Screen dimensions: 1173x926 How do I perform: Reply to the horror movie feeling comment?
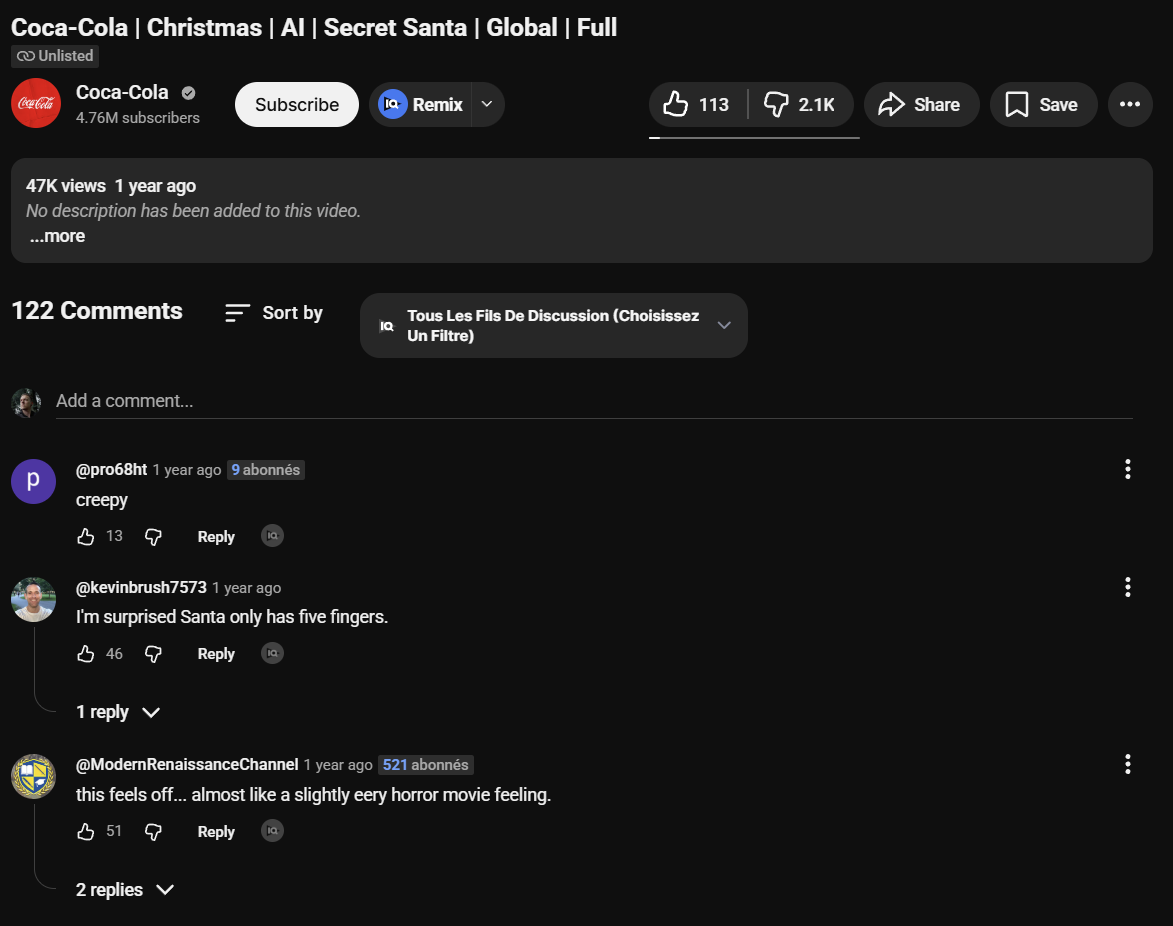tap(215, 832)
